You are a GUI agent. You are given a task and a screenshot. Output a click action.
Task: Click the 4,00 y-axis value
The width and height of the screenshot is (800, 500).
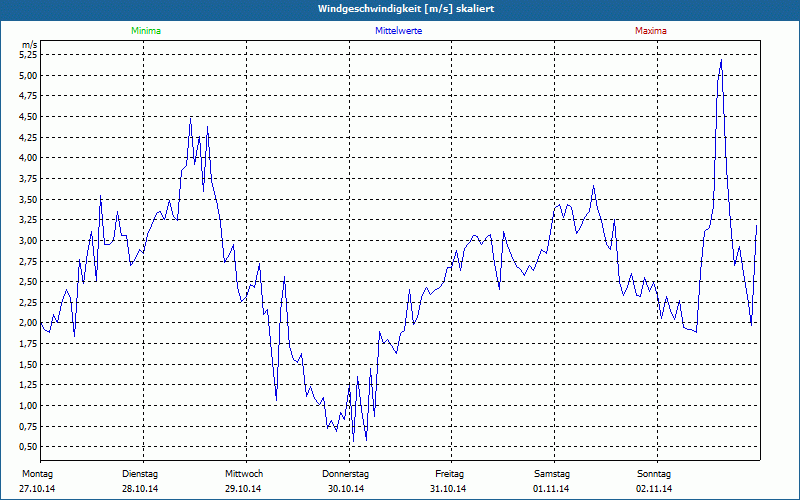pyautogui.click(x=29, y=158)
